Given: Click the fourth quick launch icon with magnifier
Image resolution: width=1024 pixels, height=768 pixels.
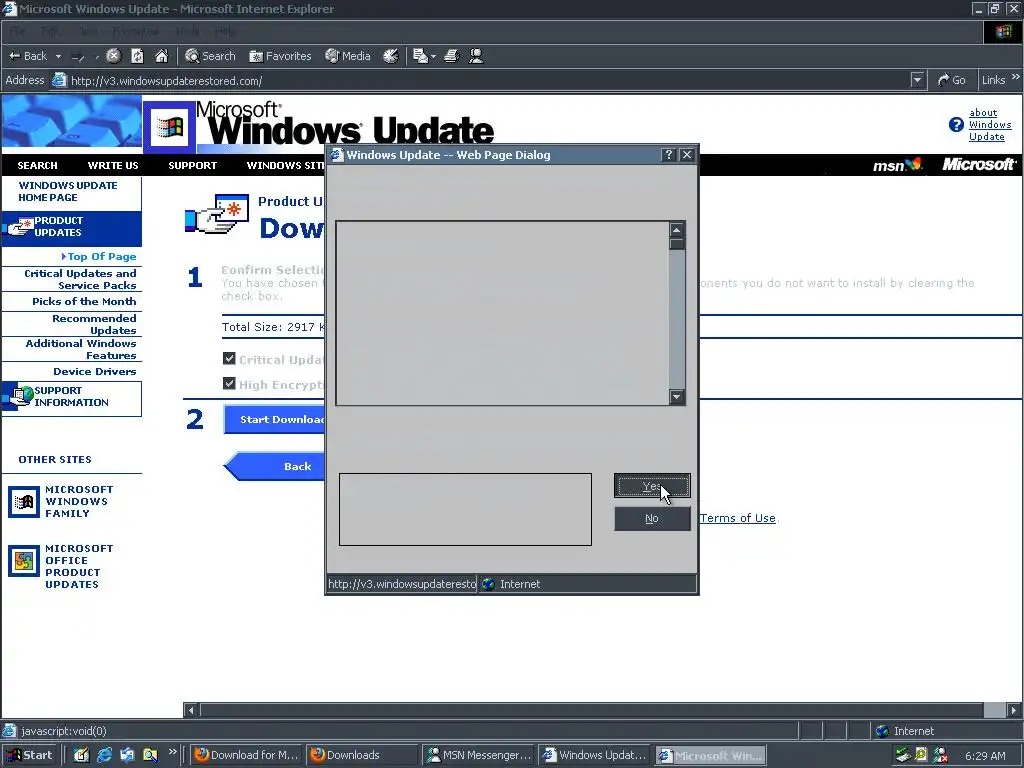Looking at the screenshot, I should 150,755.
